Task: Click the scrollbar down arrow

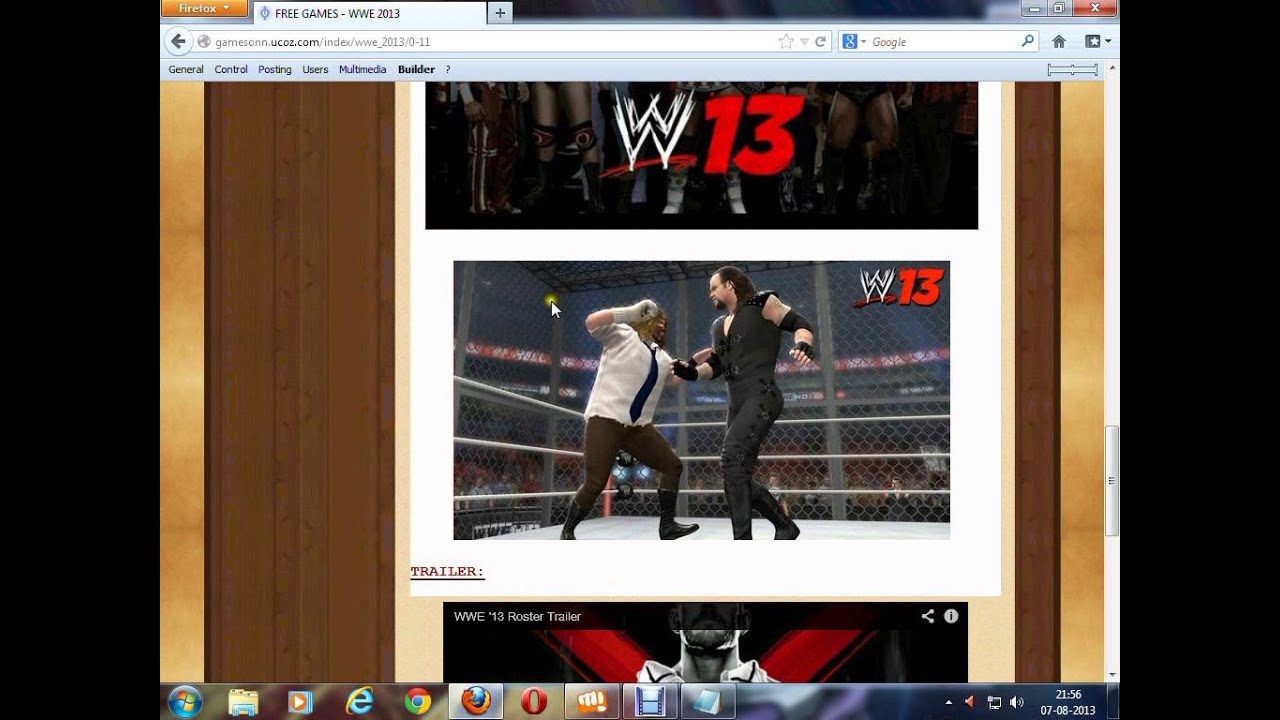Action: tap(1111, 675)
